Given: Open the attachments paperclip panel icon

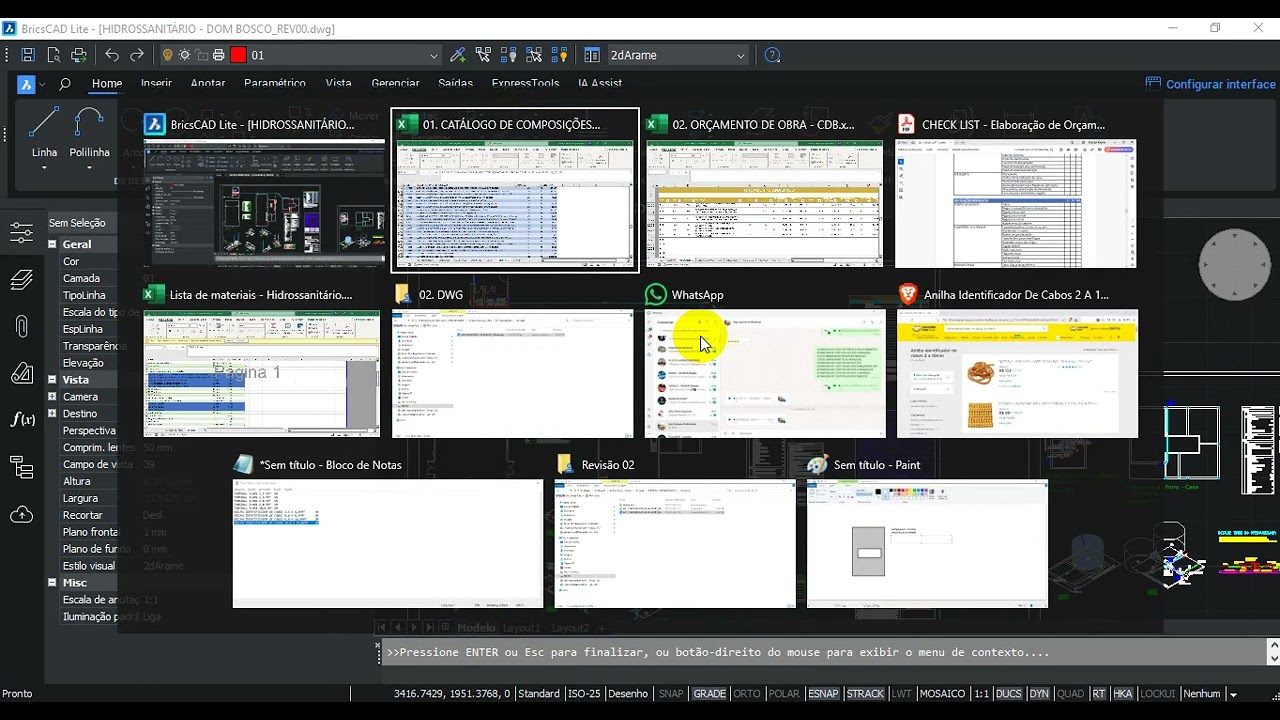Looking at the screenshot, I should pyautogui.click(x=21, y=327).
